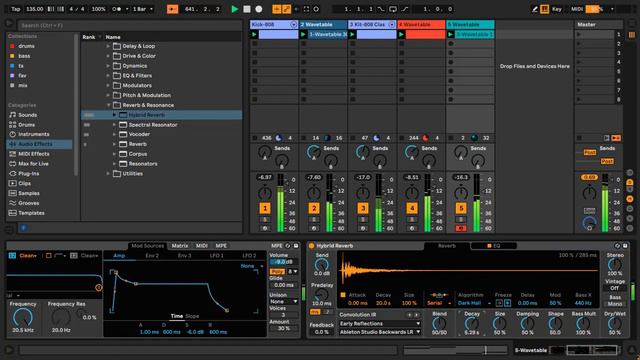Click Send A knob on track 2

point(313,152)
